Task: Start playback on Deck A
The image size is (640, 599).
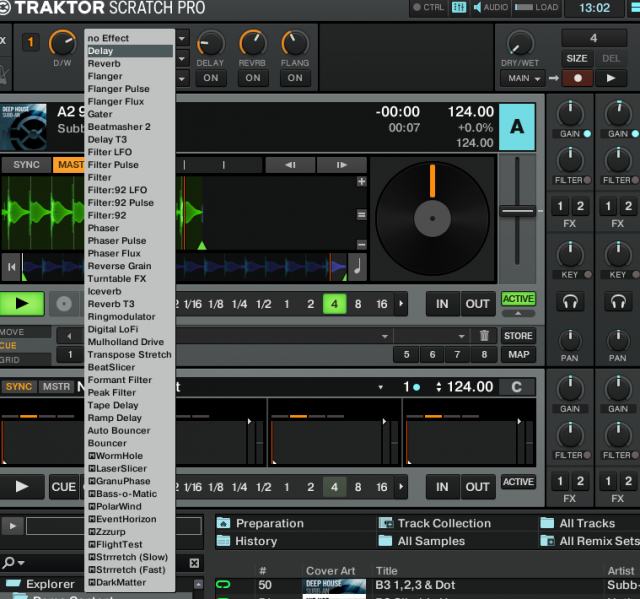Action: (22, 304)
